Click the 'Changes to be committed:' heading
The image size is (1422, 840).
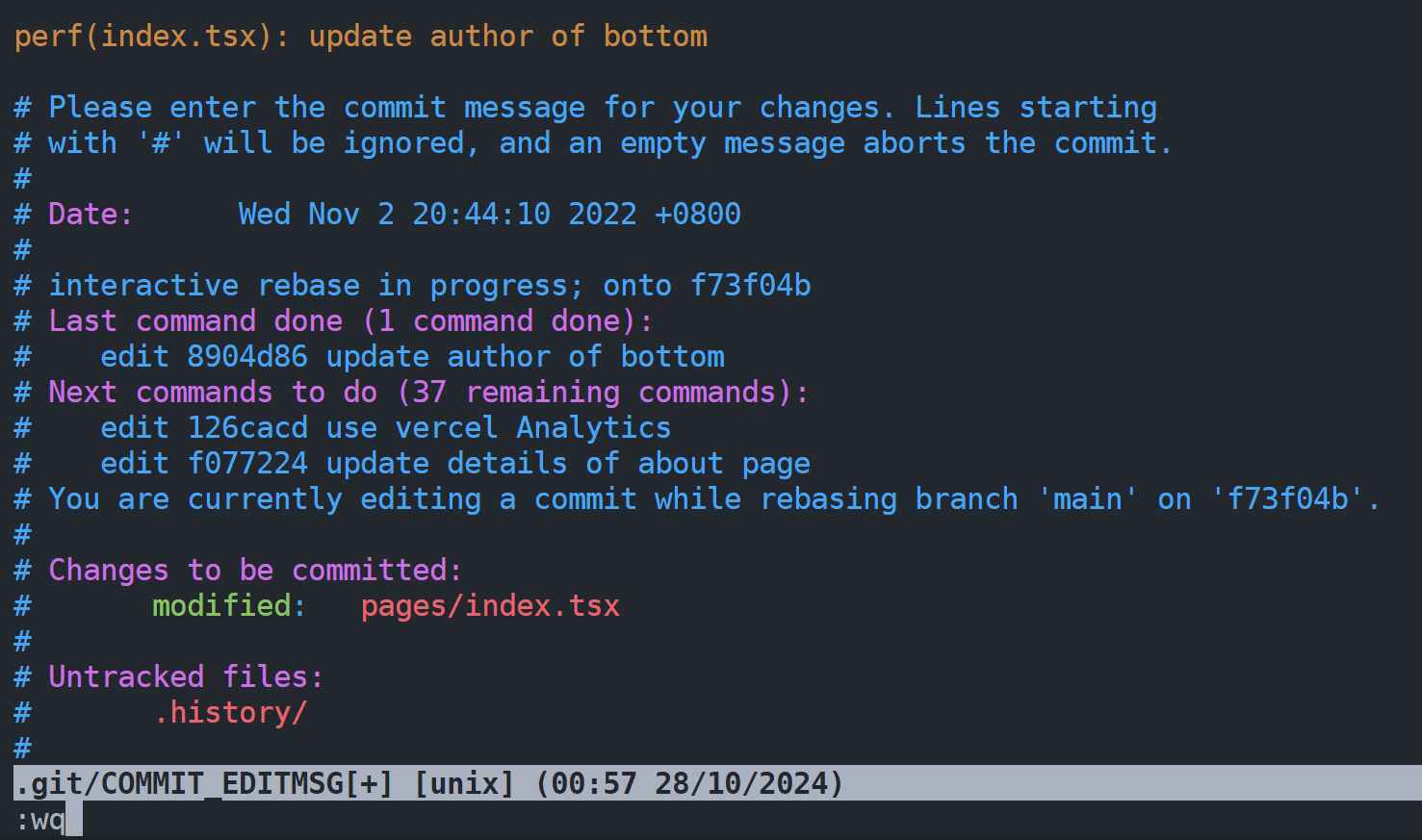(x=255, y=571)
